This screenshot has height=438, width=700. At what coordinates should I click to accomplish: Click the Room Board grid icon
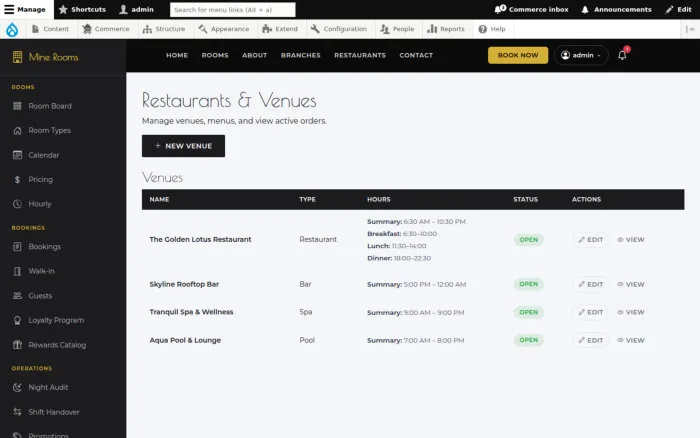point(17,106)
